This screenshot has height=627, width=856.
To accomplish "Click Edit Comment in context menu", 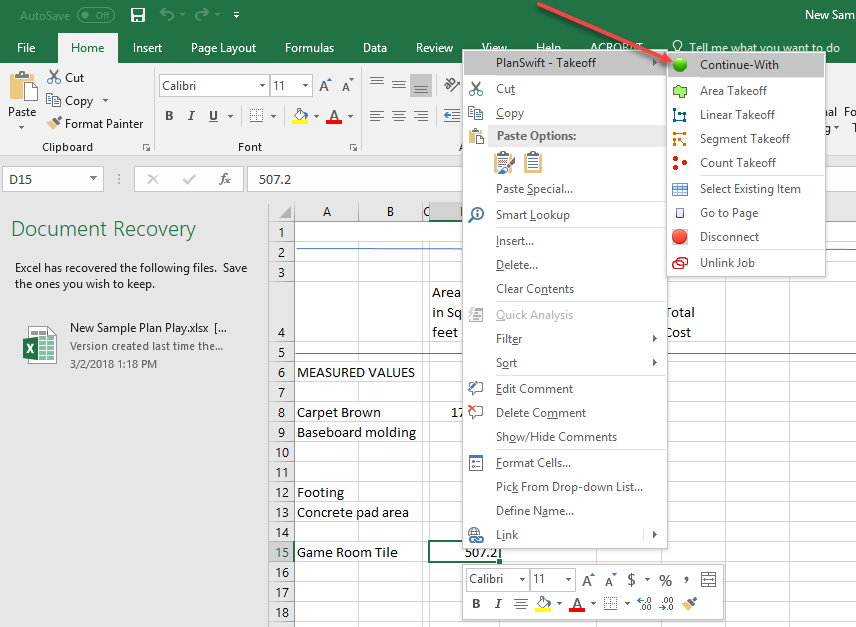I will 564,389.
